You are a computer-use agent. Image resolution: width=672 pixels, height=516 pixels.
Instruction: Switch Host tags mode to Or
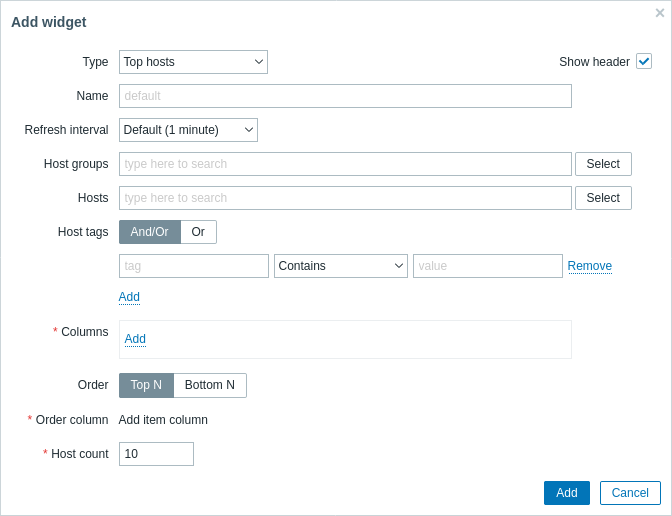(x=198, y=232)
